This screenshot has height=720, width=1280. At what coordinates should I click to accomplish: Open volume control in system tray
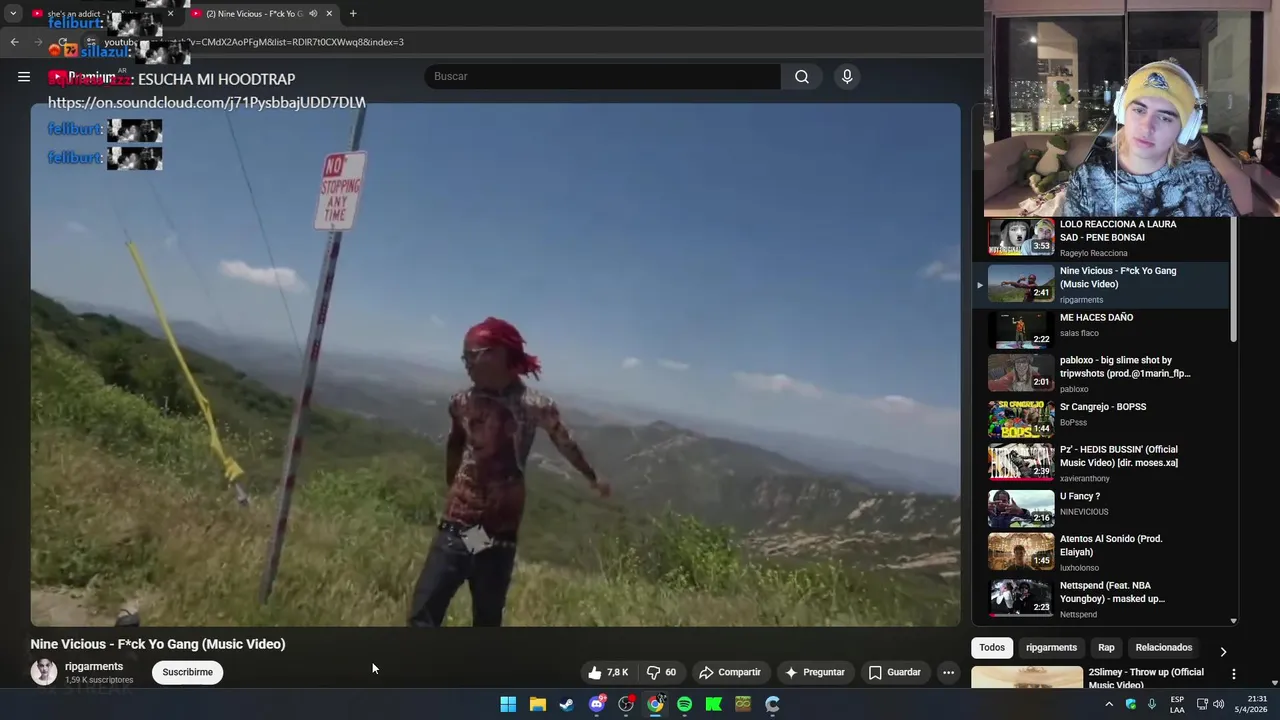click(x=1219, y=704)
